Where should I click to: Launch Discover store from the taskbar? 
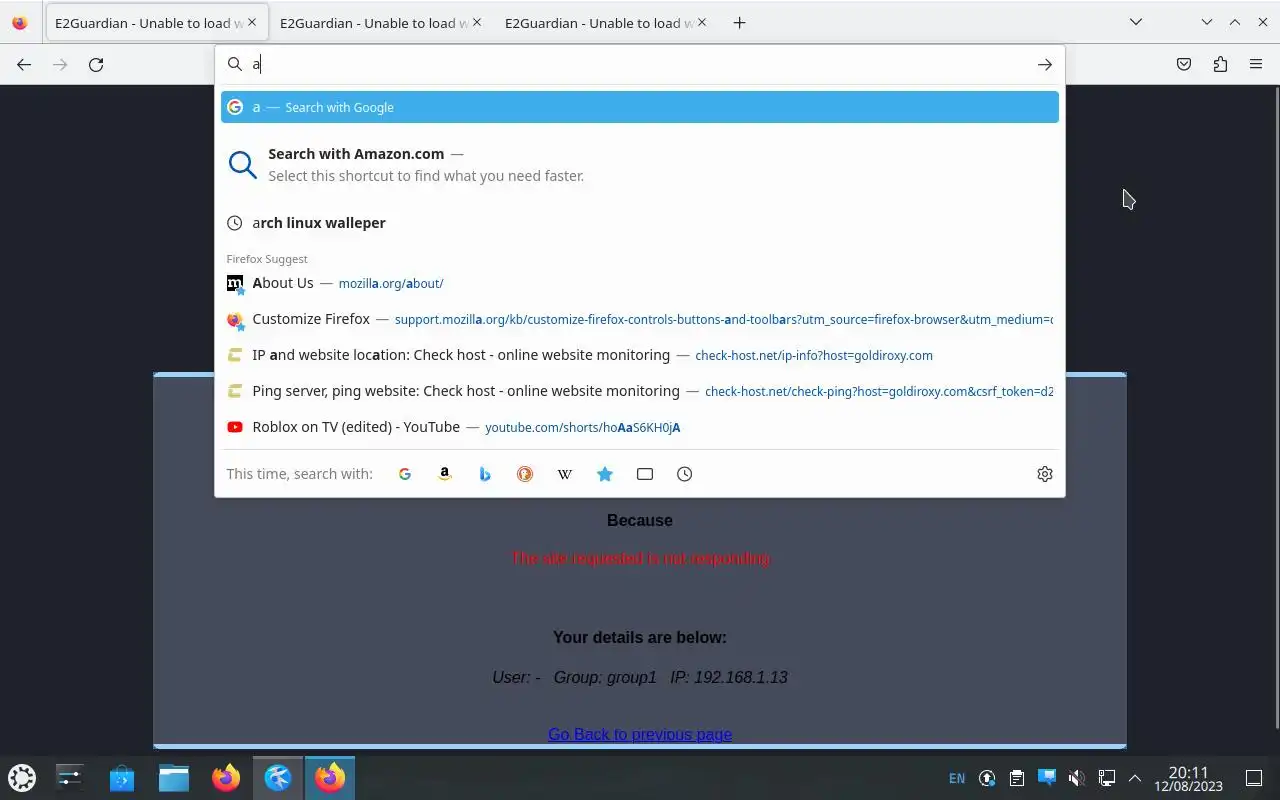tap(122, 777)
